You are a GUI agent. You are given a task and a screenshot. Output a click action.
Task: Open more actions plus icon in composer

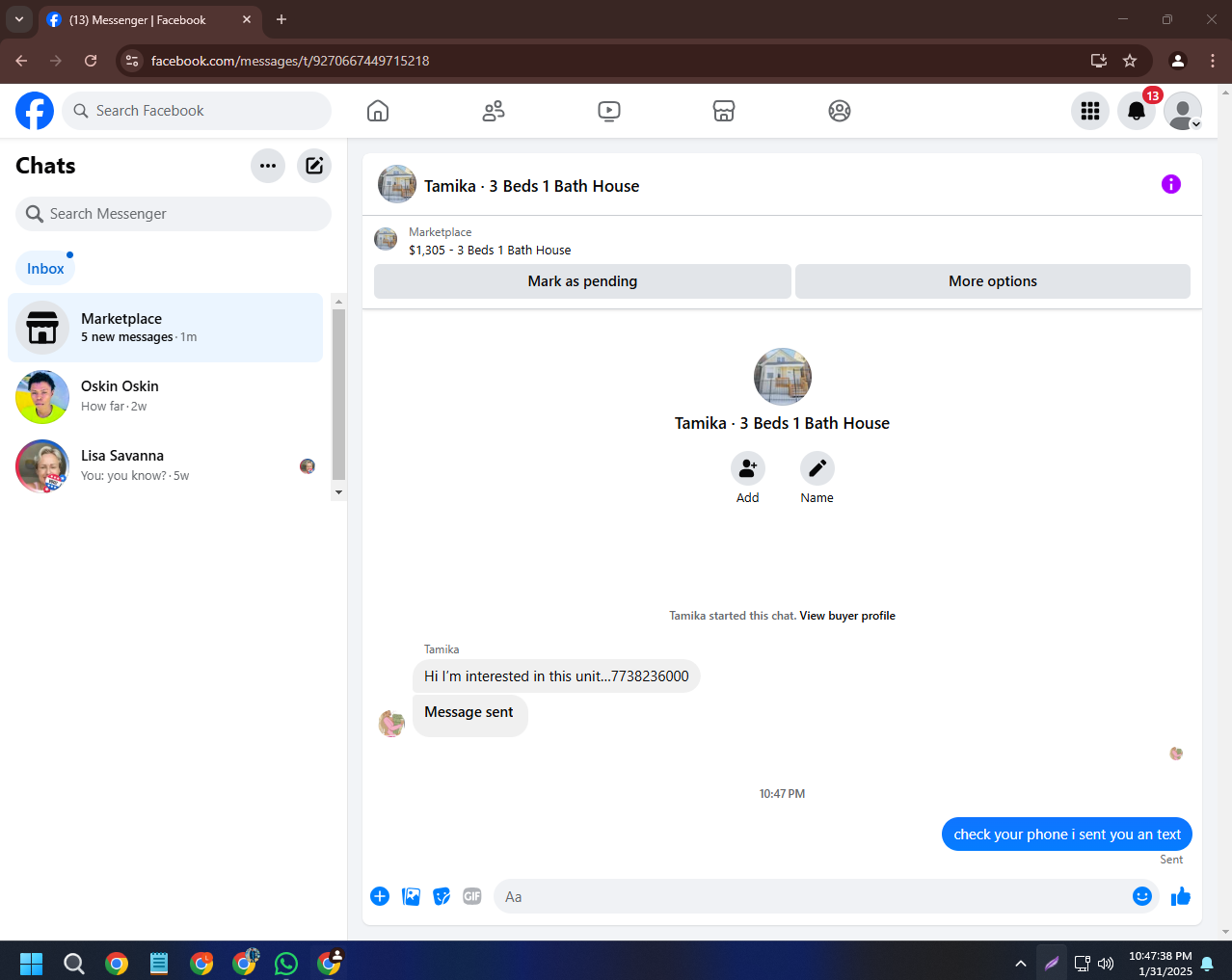tap(380, 896)
